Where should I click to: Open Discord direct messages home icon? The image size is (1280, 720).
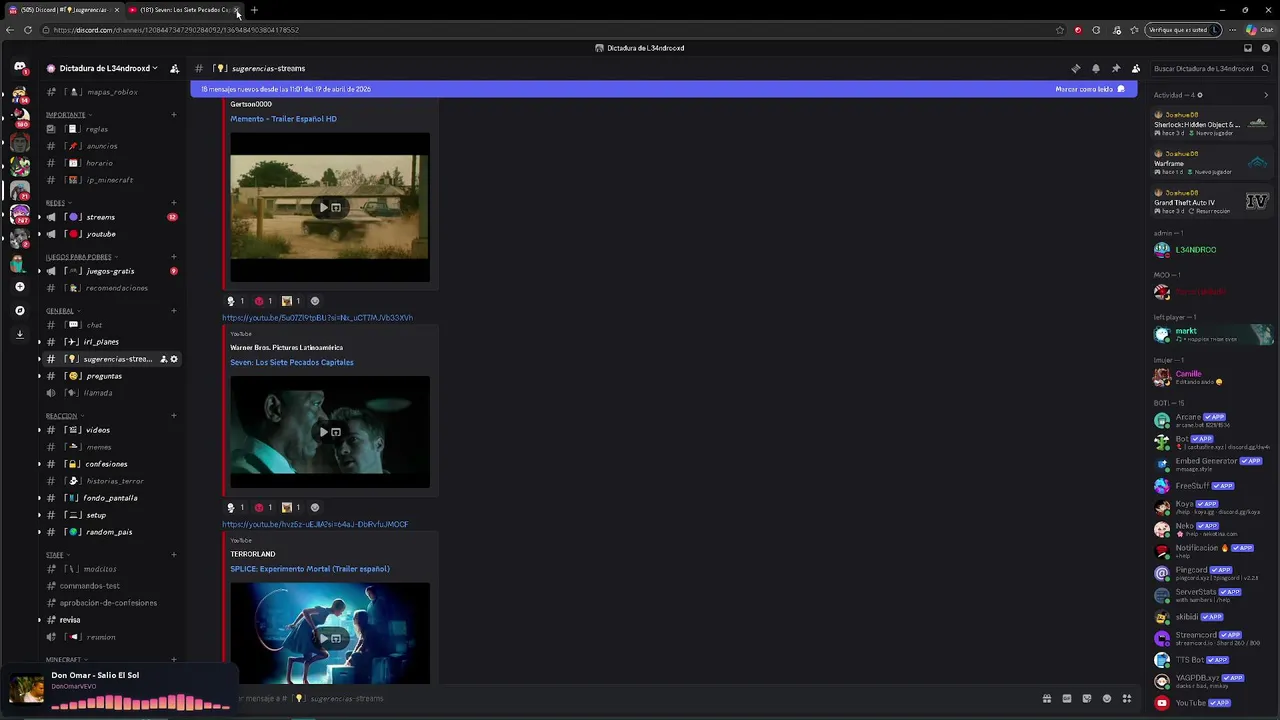coord(19,67)
